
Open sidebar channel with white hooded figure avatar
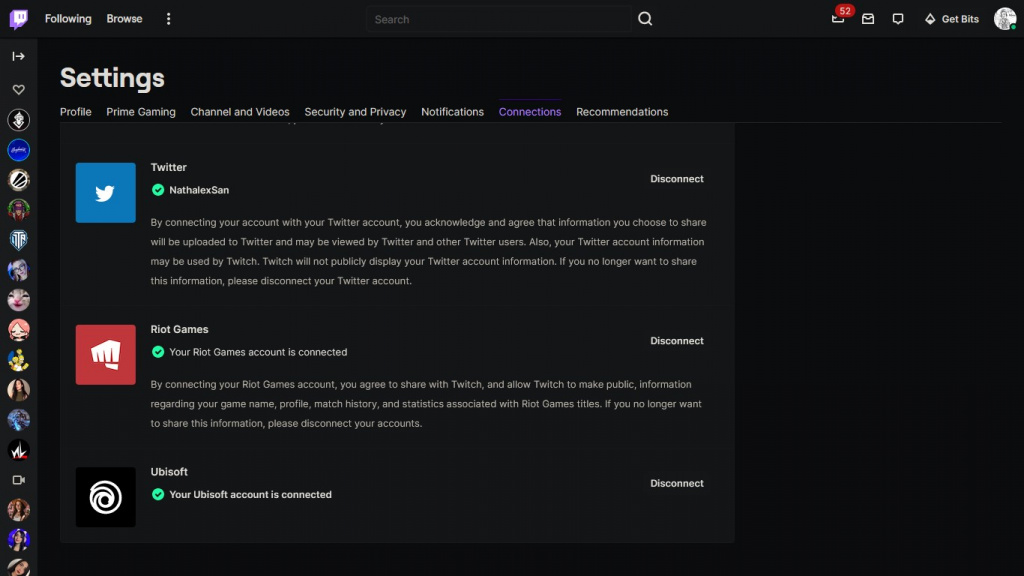pos(18,120)
